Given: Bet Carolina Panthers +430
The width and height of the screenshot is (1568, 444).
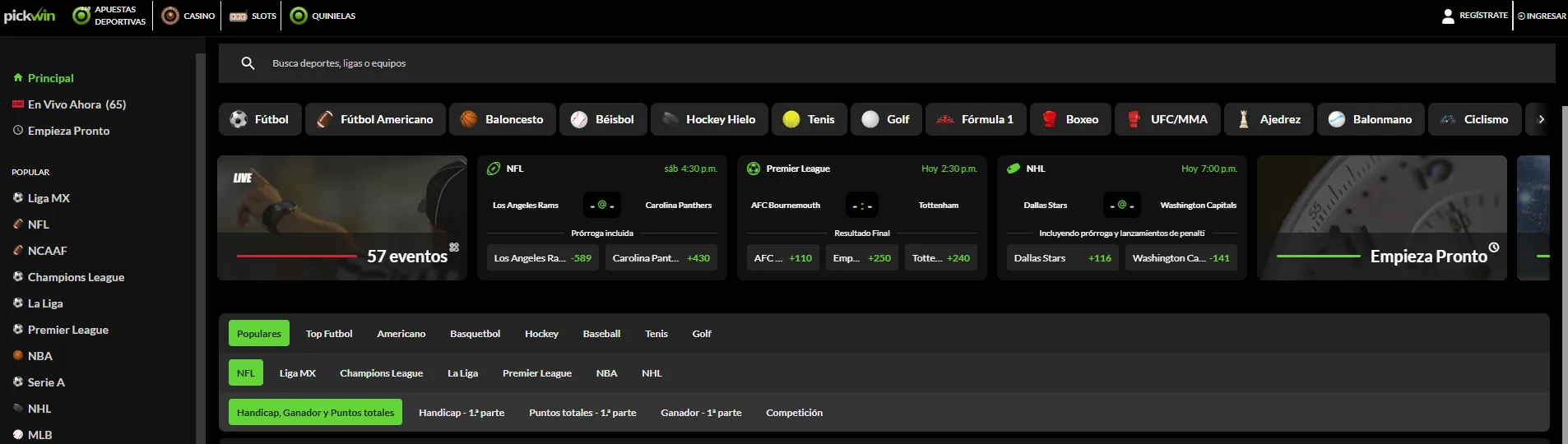Looking at the screenshot, I should (x=661, y=258).
